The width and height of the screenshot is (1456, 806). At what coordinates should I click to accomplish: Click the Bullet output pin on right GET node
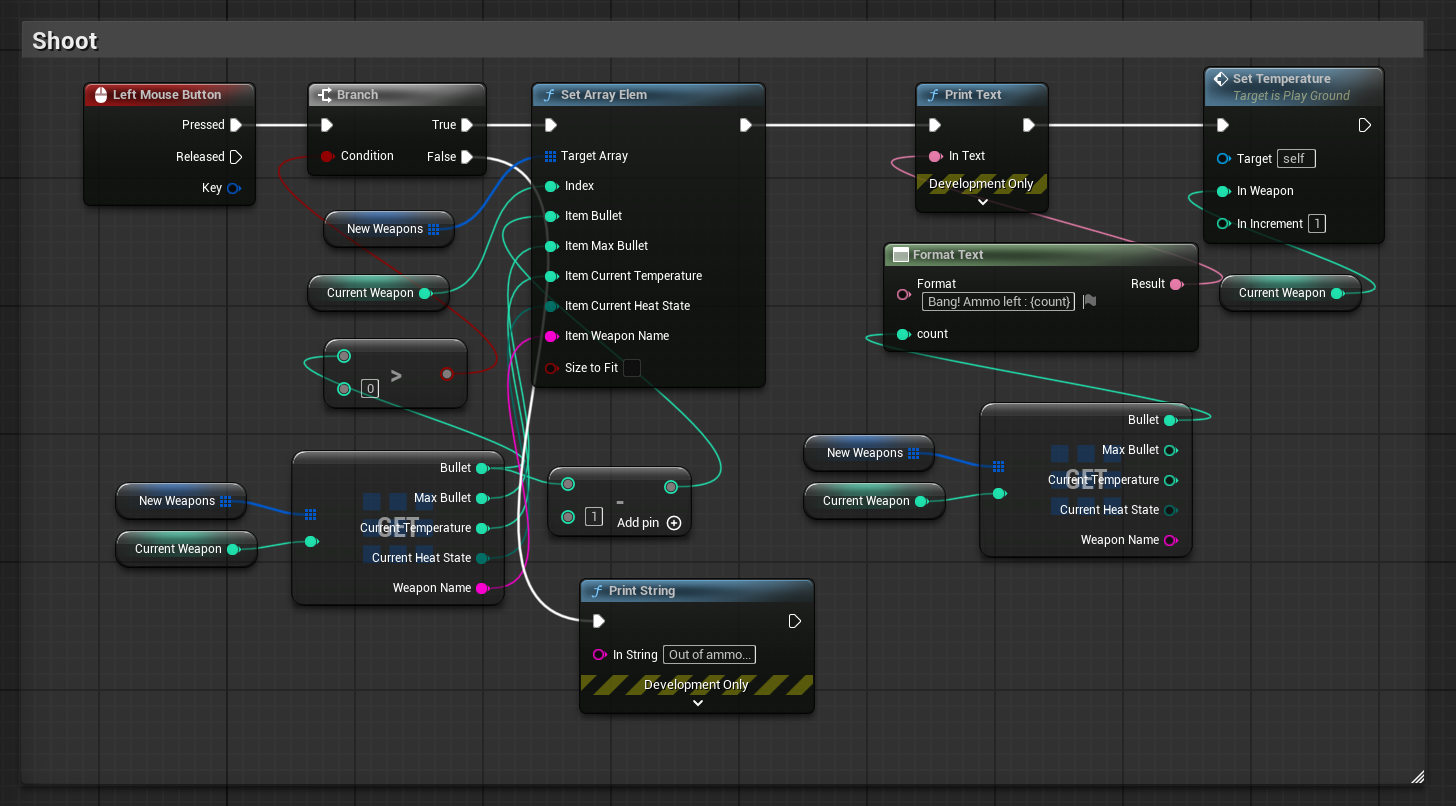(x=1170, y=420)
